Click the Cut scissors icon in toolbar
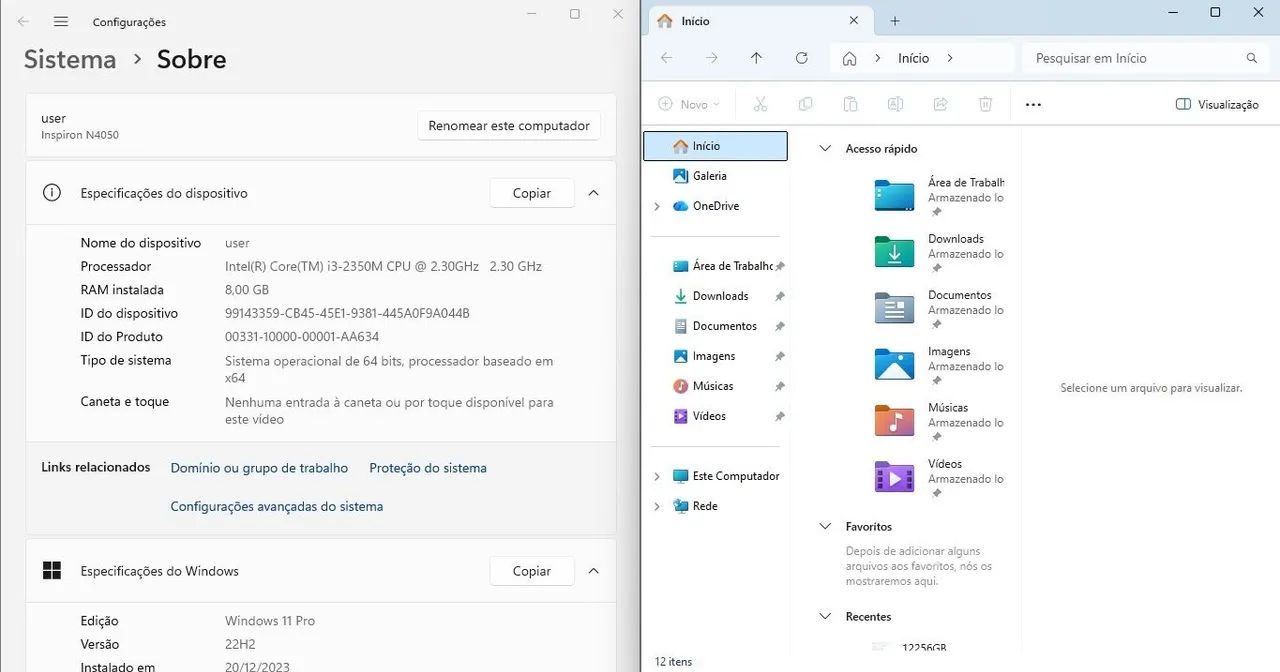This screenshot has width=1280, height=672. pyautogui.click(x=760, y=104)
